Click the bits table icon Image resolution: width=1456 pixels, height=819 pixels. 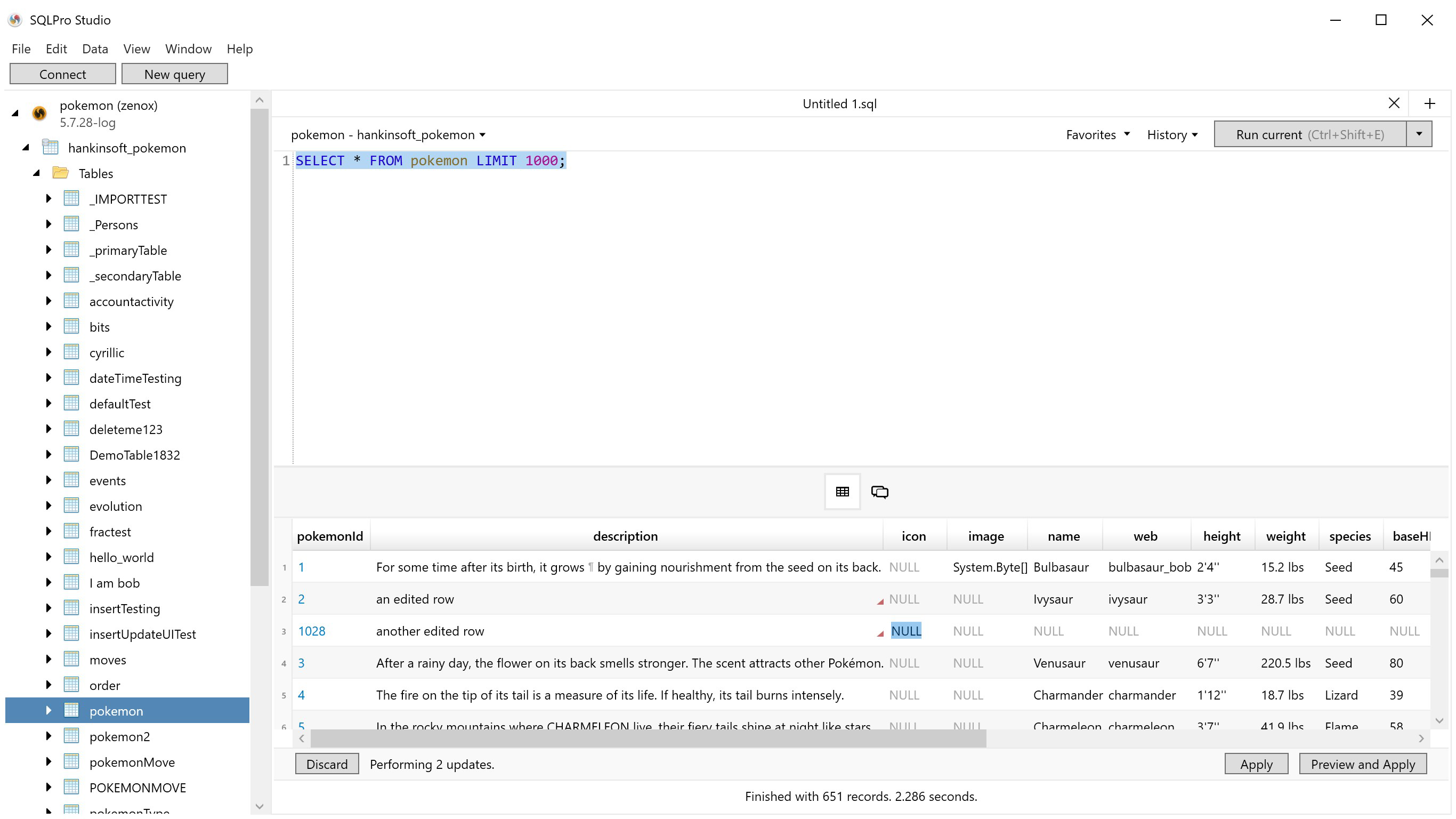click(x=71, y=326)
